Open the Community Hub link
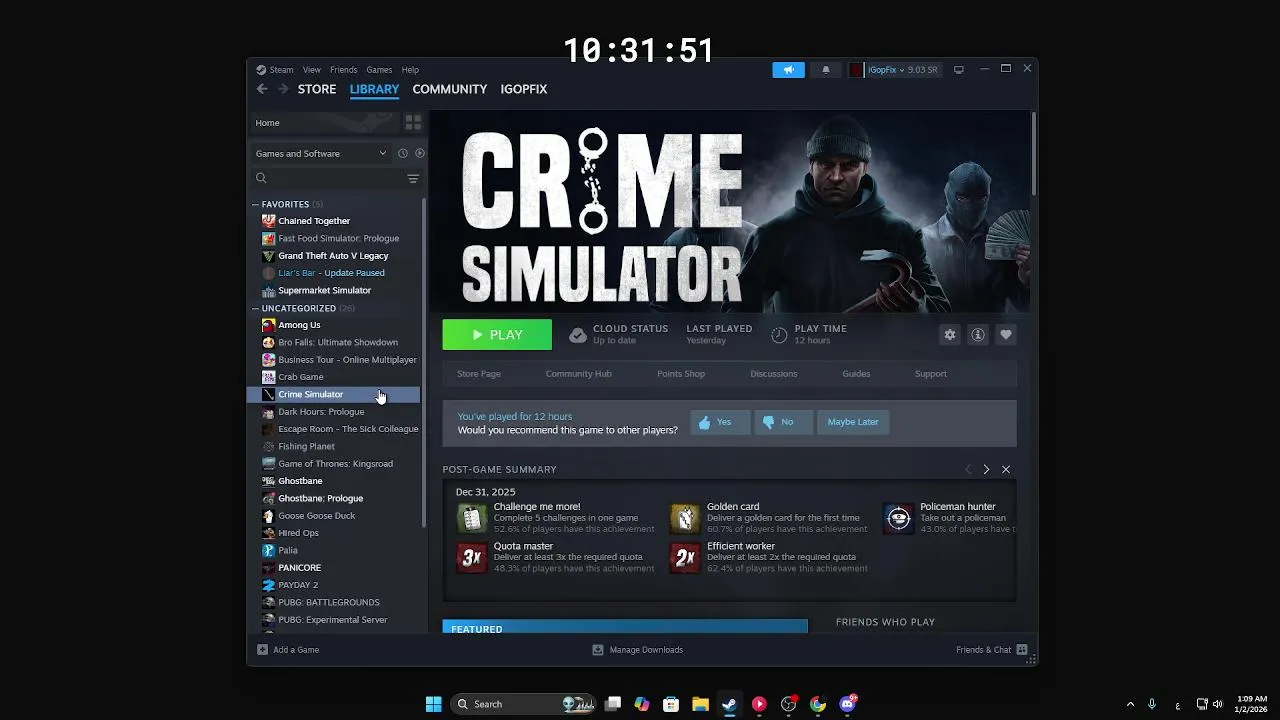The width and height of the screenshot is (1280, 720). [579, 374]
